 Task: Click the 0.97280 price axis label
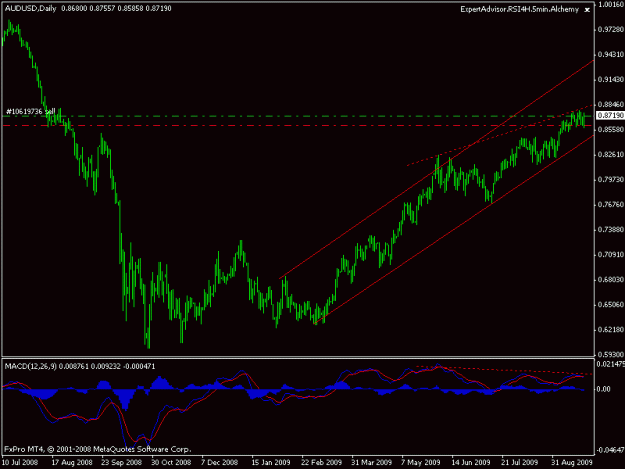click(611, 29)
